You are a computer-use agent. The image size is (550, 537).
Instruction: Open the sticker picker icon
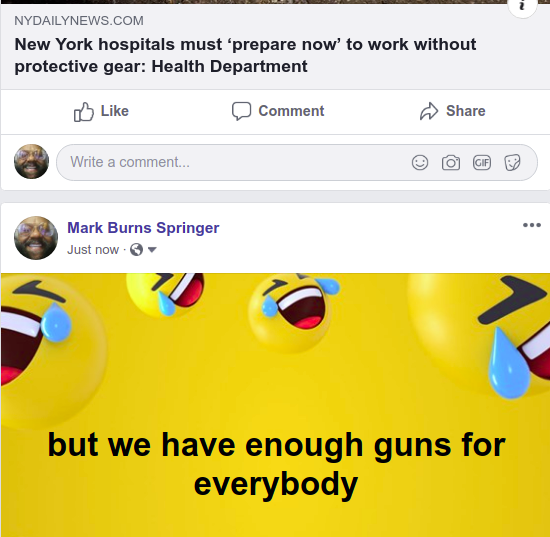512,162
